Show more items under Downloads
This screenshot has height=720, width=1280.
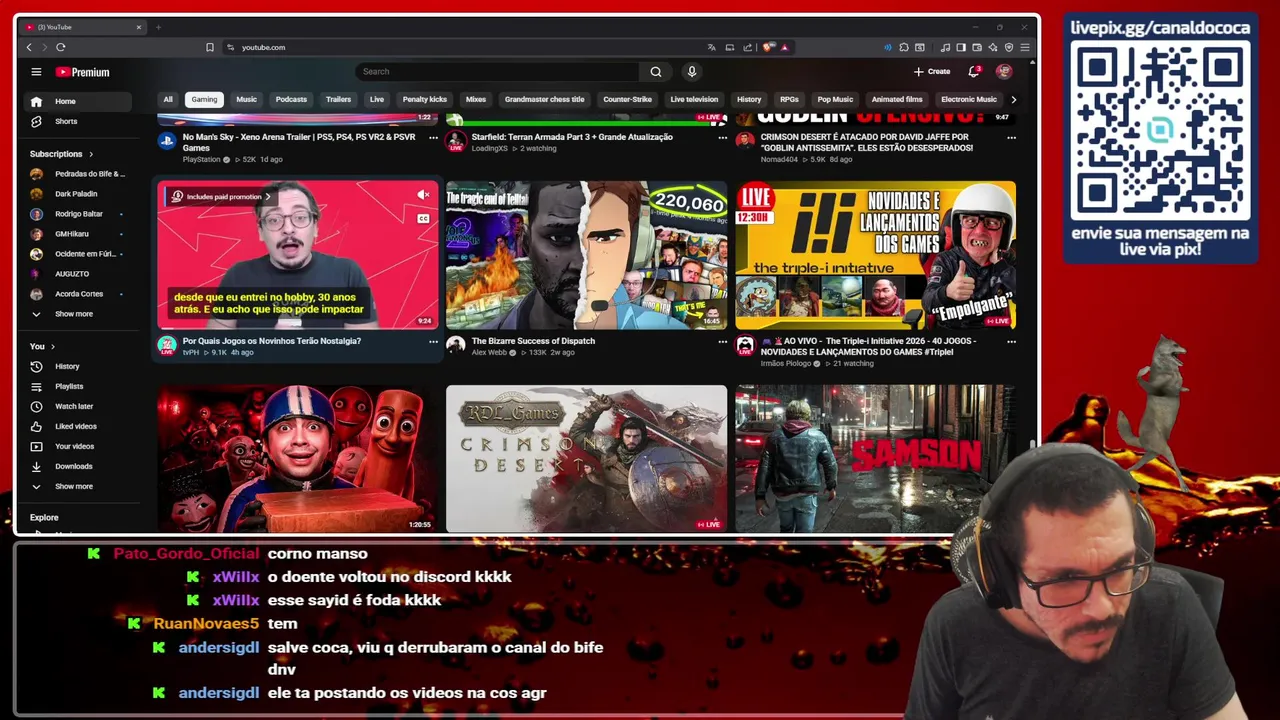[80, 486]
